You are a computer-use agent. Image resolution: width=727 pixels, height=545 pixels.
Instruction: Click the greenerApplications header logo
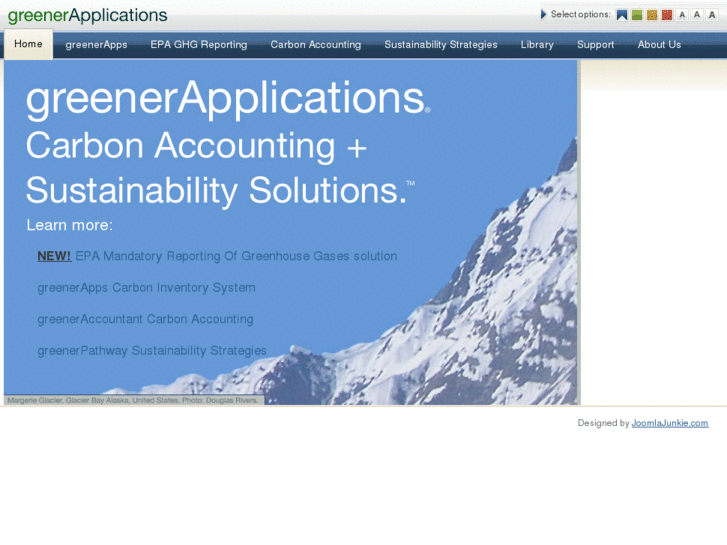(x=88, y=16)
